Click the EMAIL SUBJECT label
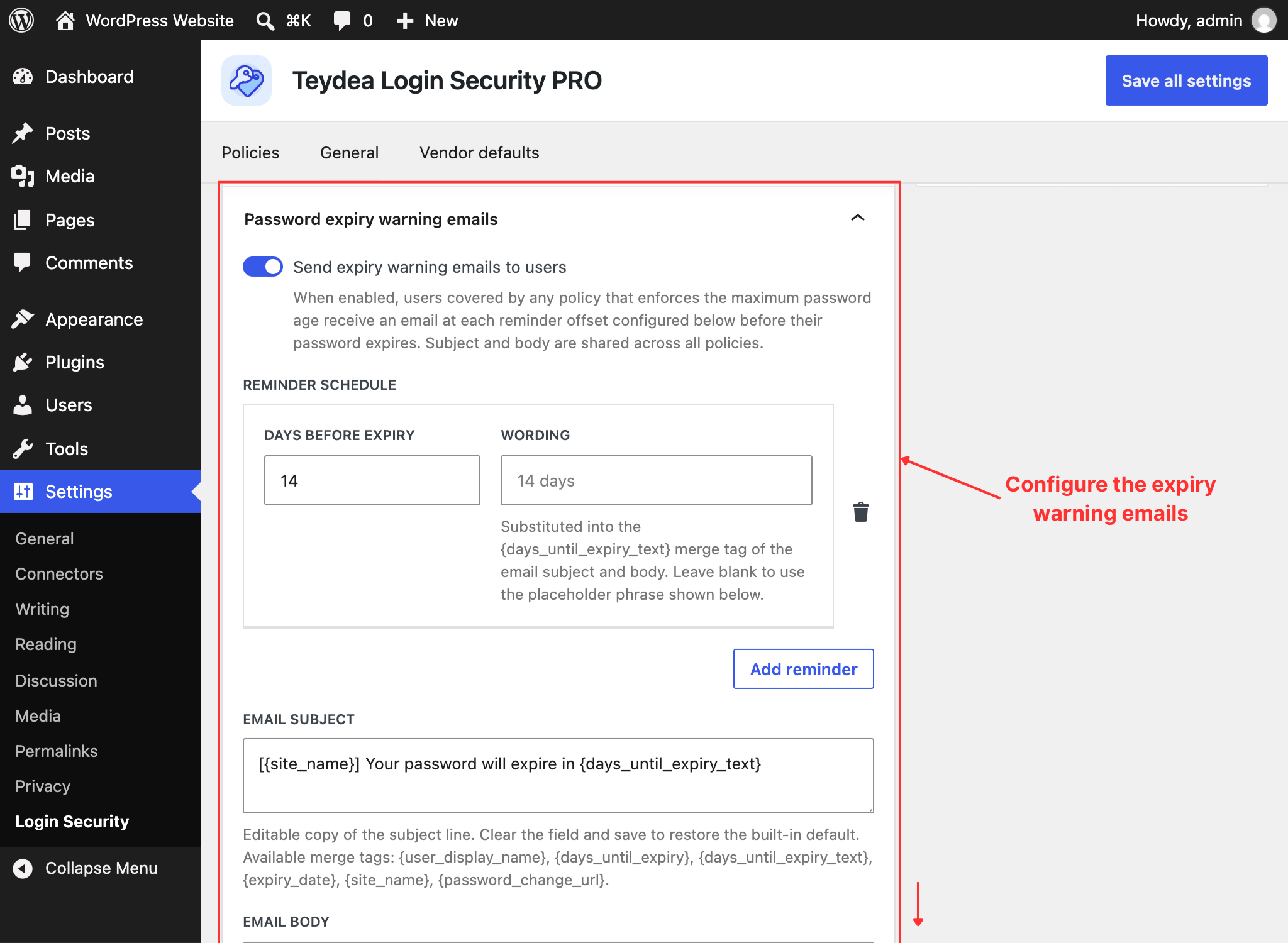The height and width of the screenshot is (943, 1288). pyautogui.click(x=299, y=719)
